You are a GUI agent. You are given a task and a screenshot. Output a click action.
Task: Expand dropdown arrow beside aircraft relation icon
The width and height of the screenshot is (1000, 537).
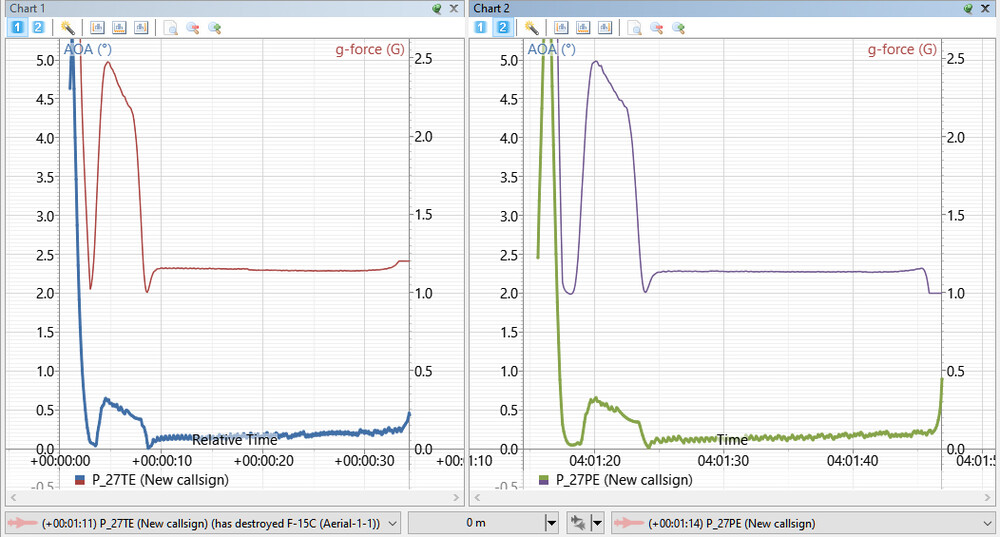pyautogui.click(x=598, y=523)
